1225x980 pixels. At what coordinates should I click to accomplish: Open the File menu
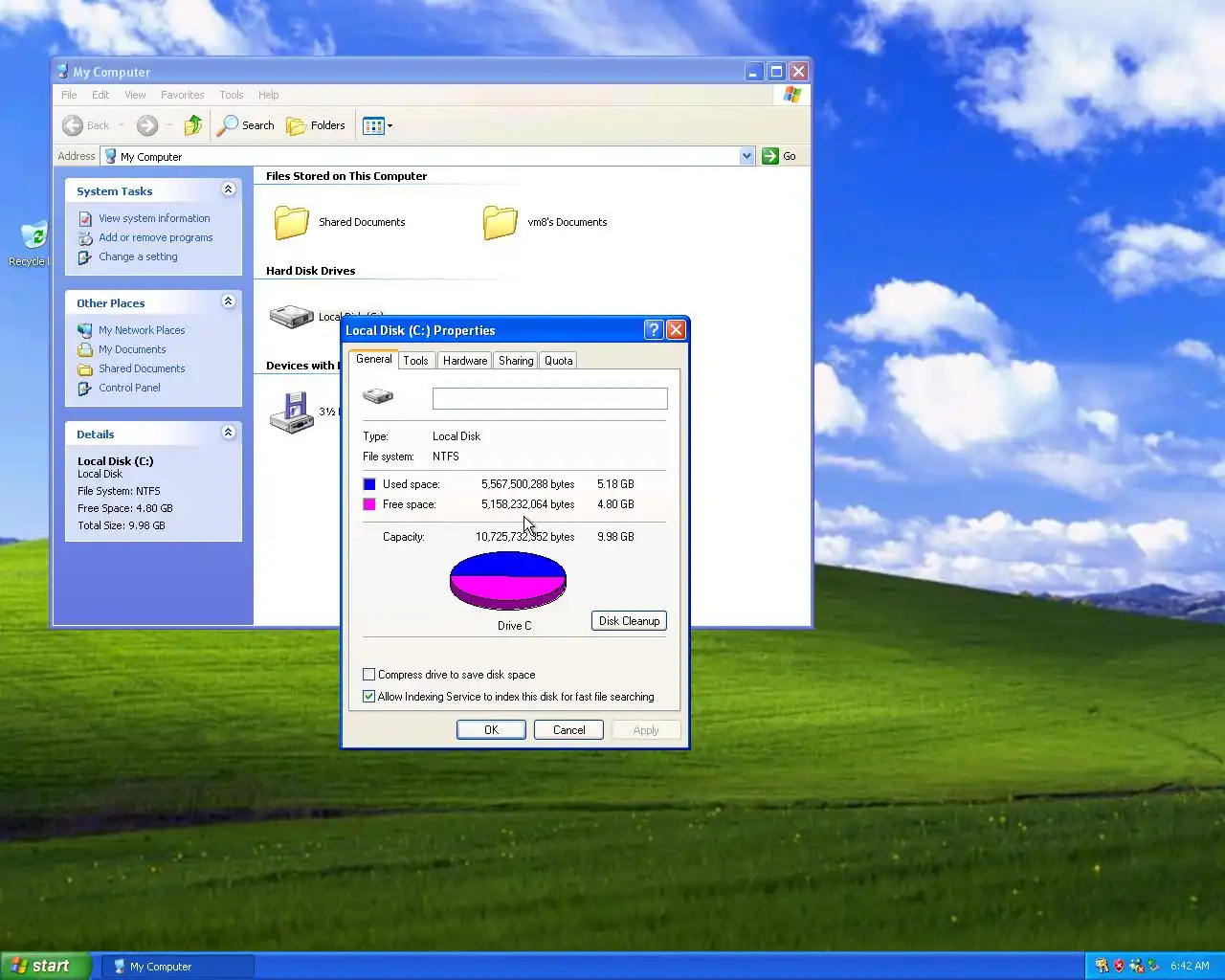click(x=69, y=95)
